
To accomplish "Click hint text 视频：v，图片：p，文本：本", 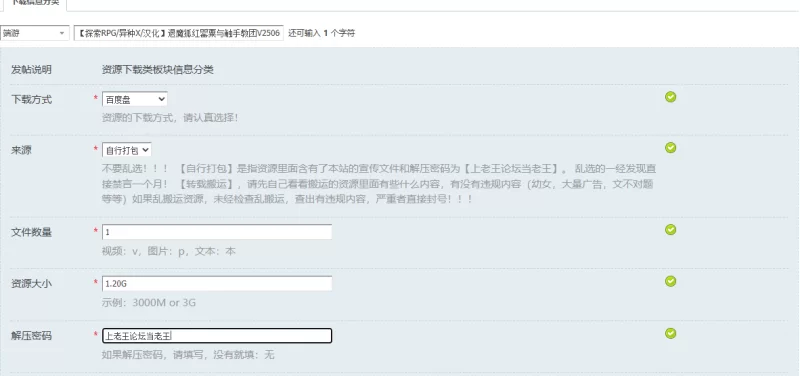I will click(x=169, y=251).
